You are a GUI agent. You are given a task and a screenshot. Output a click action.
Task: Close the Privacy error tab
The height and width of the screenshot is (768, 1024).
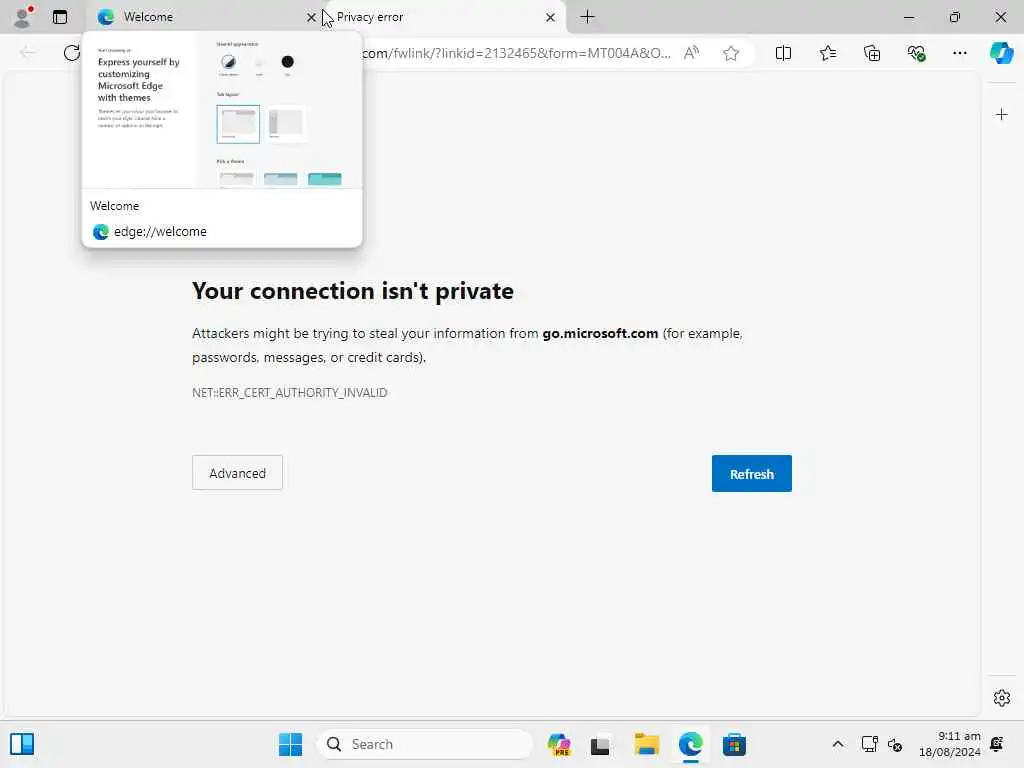(x=551, y=18)
